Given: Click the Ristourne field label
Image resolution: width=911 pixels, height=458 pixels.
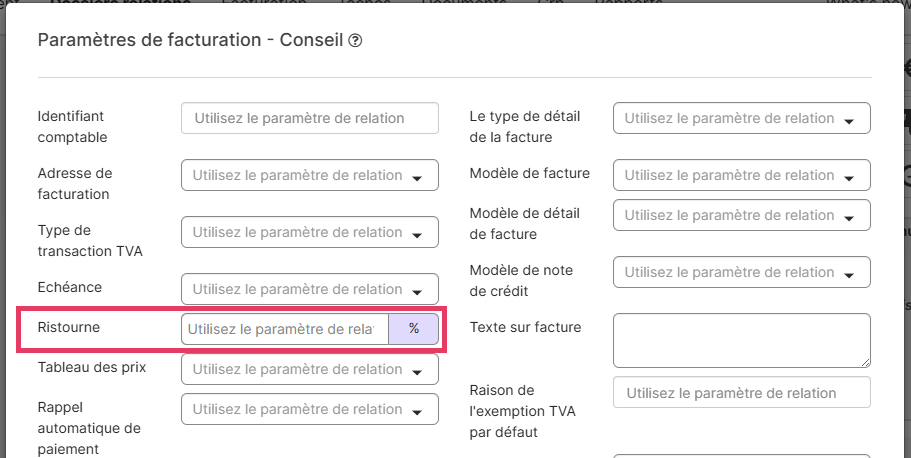Looking at the screenshot, I should coord(69,327).
